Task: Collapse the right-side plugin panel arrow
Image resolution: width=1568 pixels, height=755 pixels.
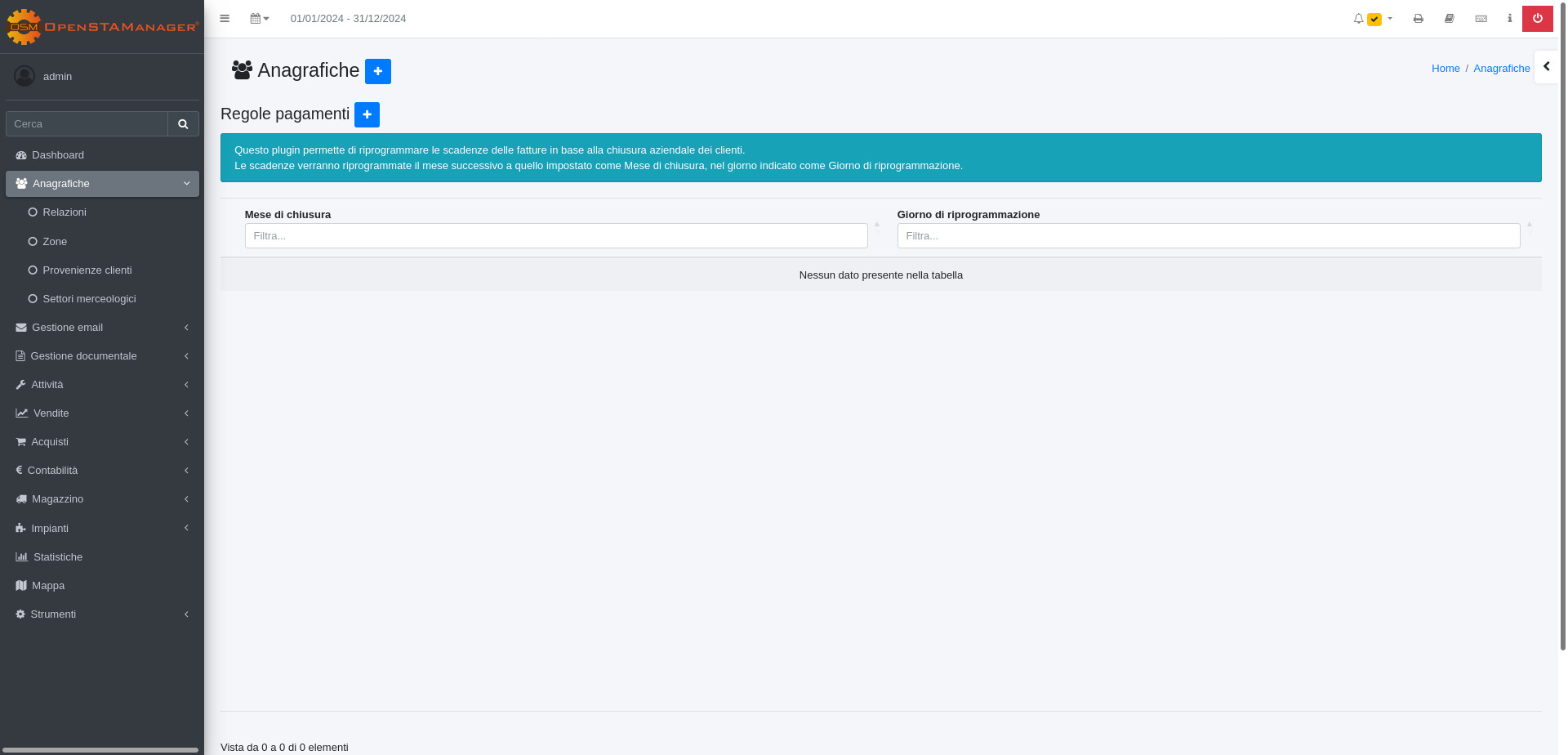Action: [x=1546, y=67]
